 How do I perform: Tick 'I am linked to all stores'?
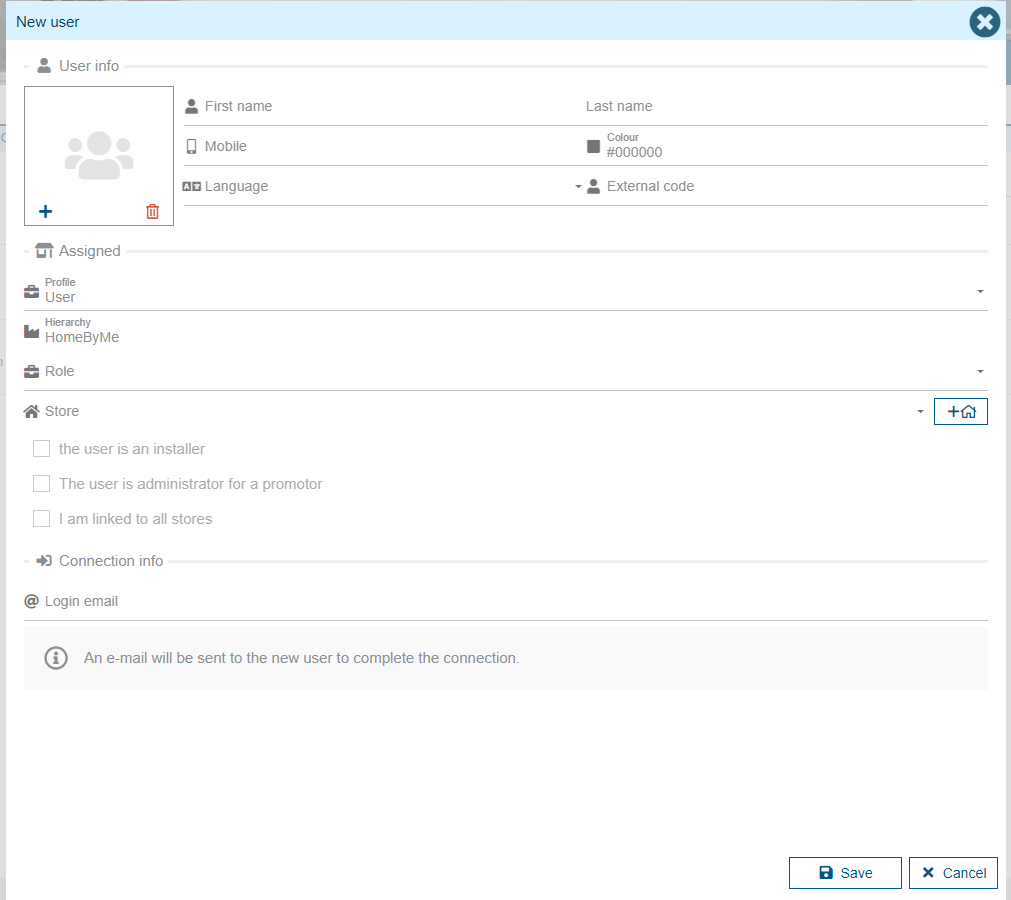42,519
